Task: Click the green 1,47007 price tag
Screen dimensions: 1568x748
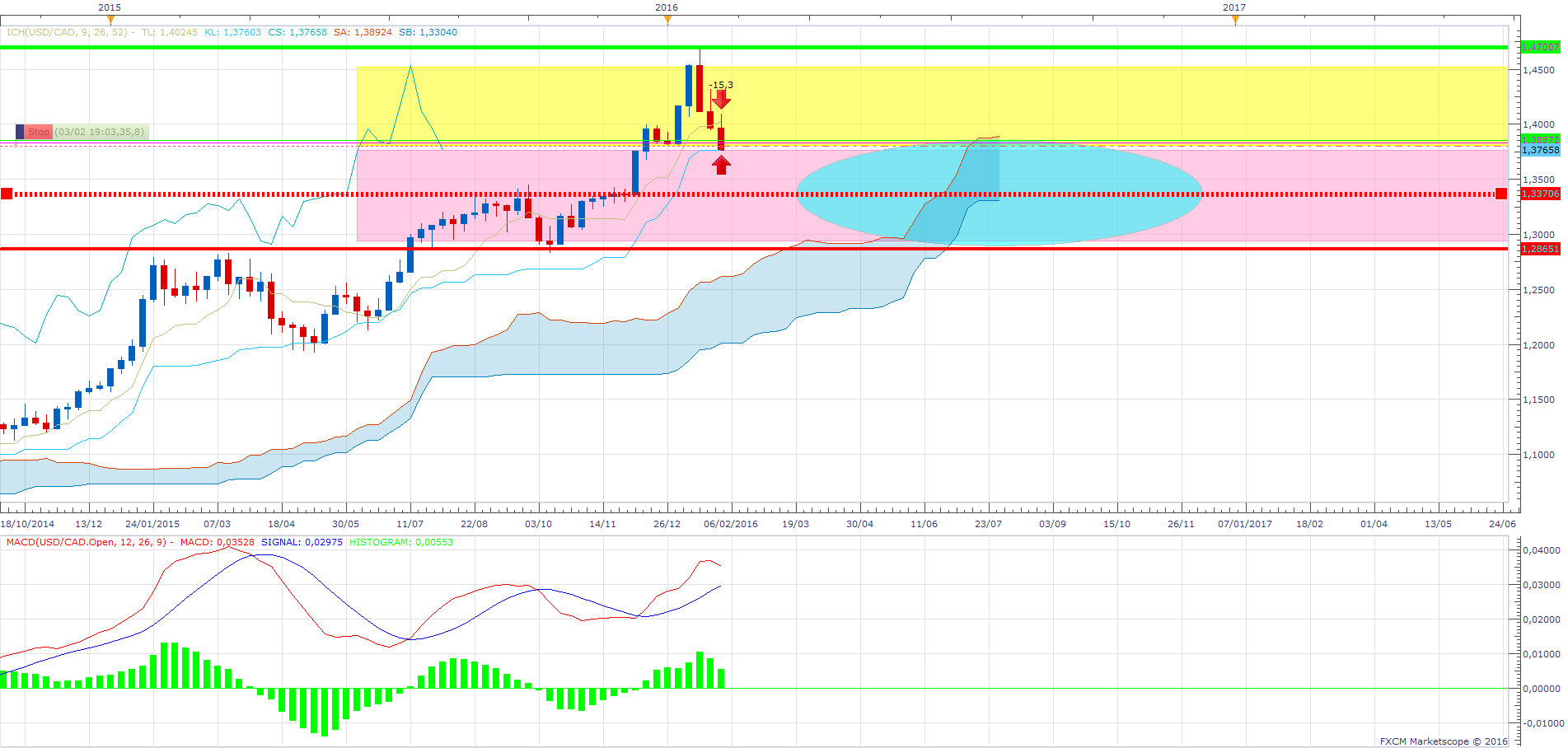Action: pos(1540,47)
